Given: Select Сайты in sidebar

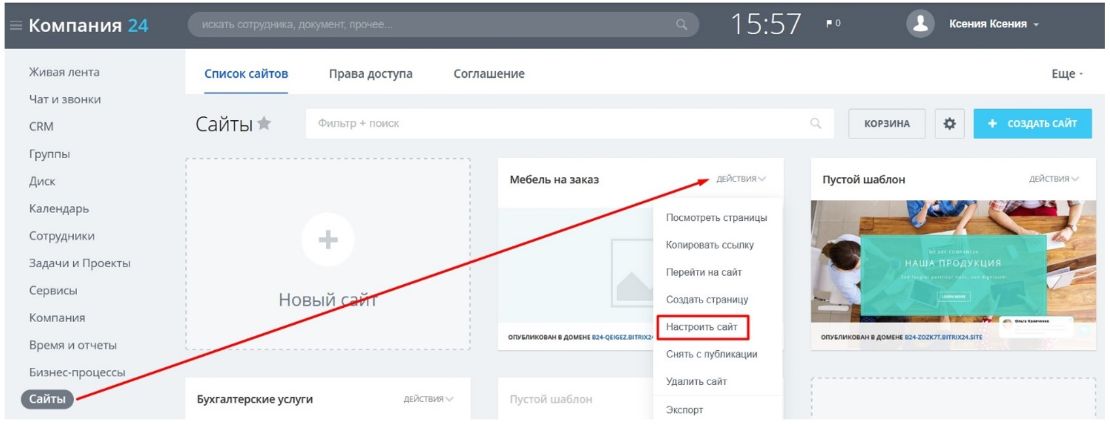Looking at the screenshot, I should click(47, 399).
